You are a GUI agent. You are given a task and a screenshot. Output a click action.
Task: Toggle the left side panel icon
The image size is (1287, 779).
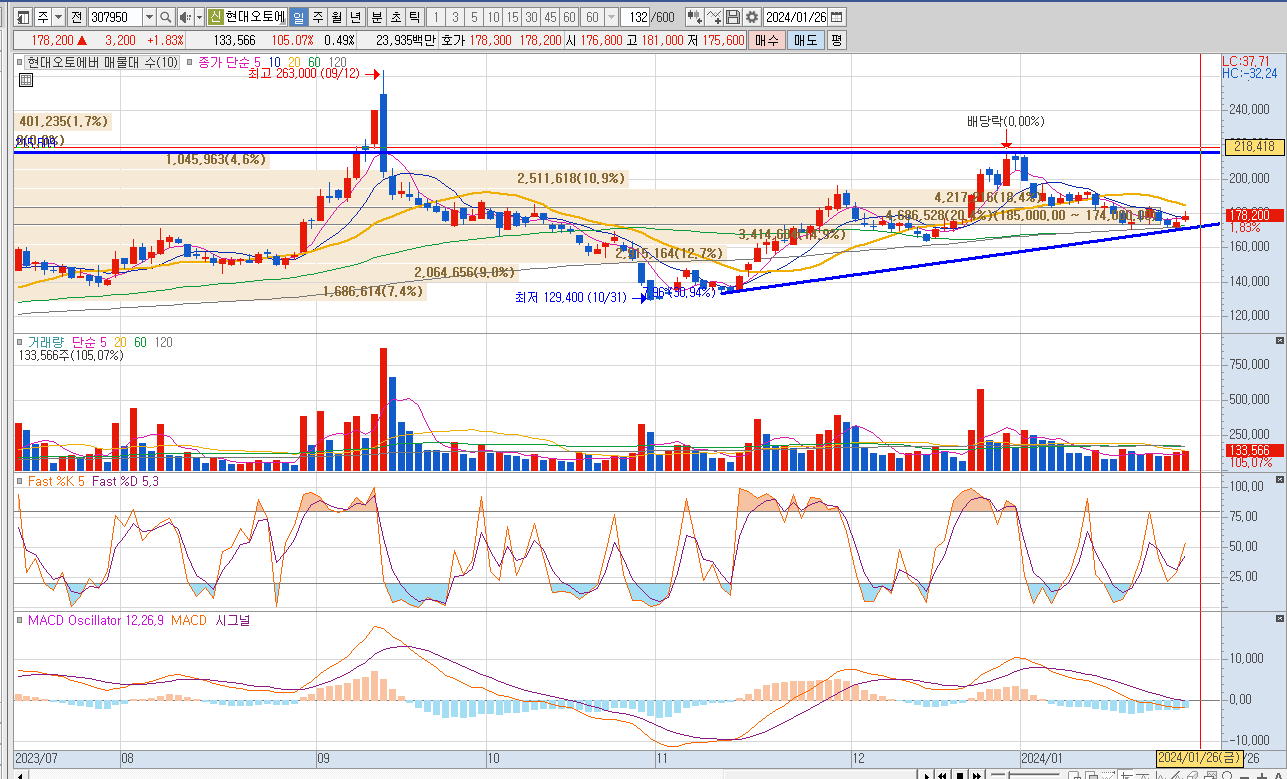coord(23,17)
